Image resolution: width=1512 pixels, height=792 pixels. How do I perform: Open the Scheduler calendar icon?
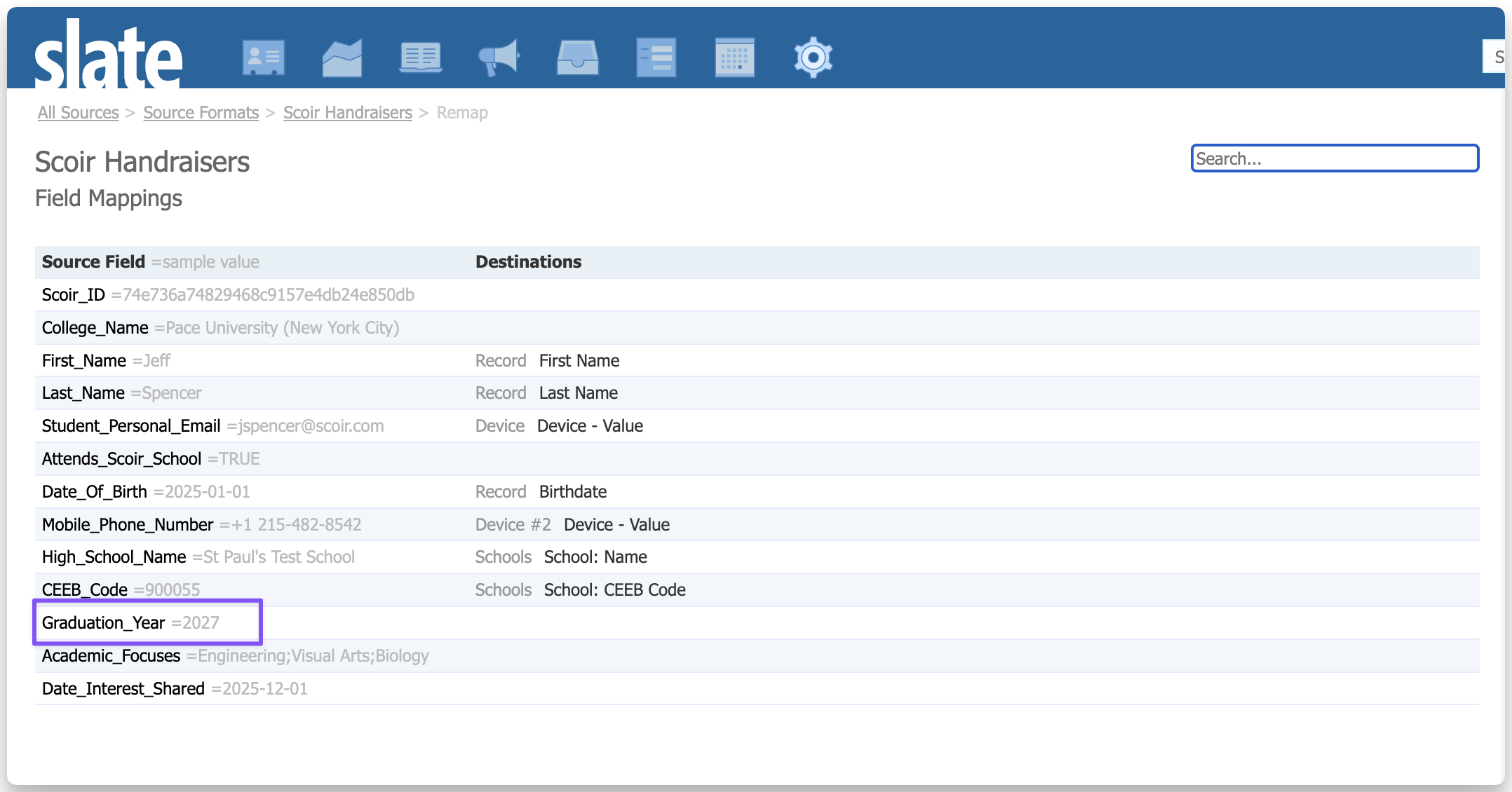(x=734, y=57)
